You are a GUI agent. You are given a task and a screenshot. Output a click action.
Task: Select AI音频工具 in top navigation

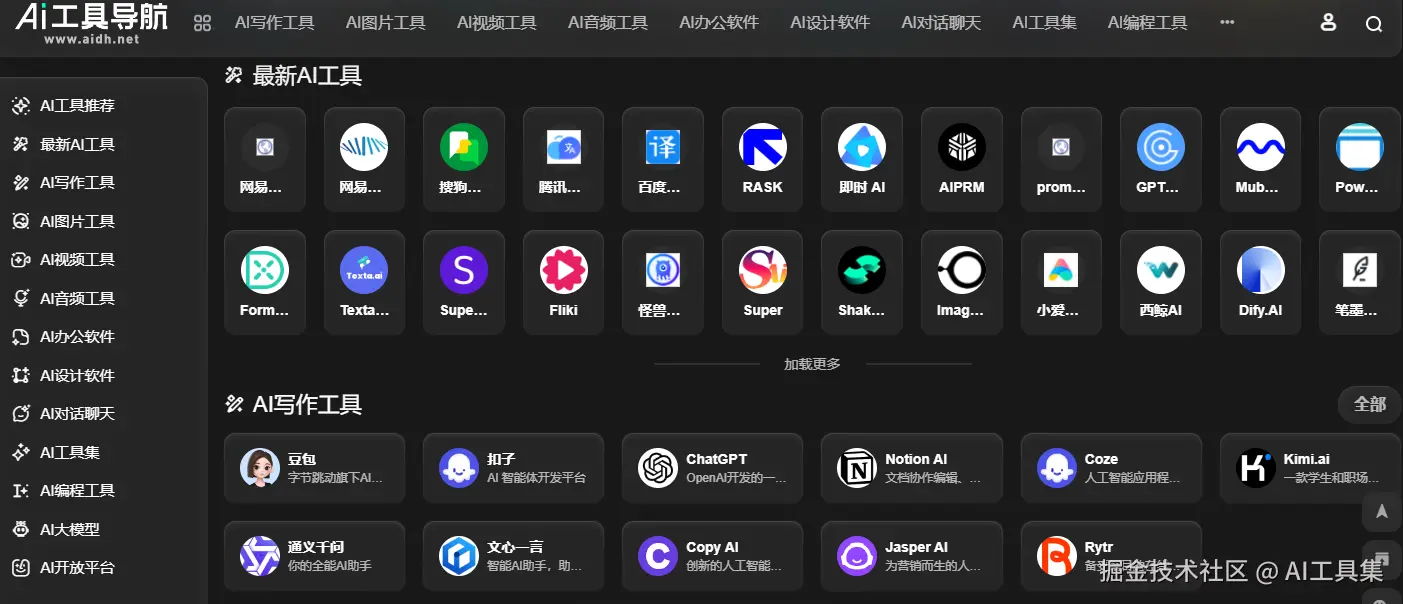tap(608, 23)
